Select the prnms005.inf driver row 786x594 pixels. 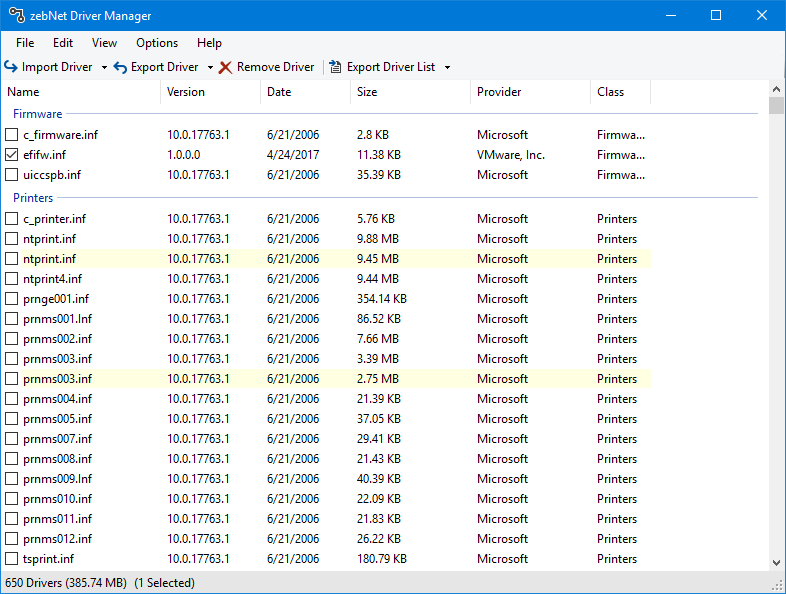point(58,419)
